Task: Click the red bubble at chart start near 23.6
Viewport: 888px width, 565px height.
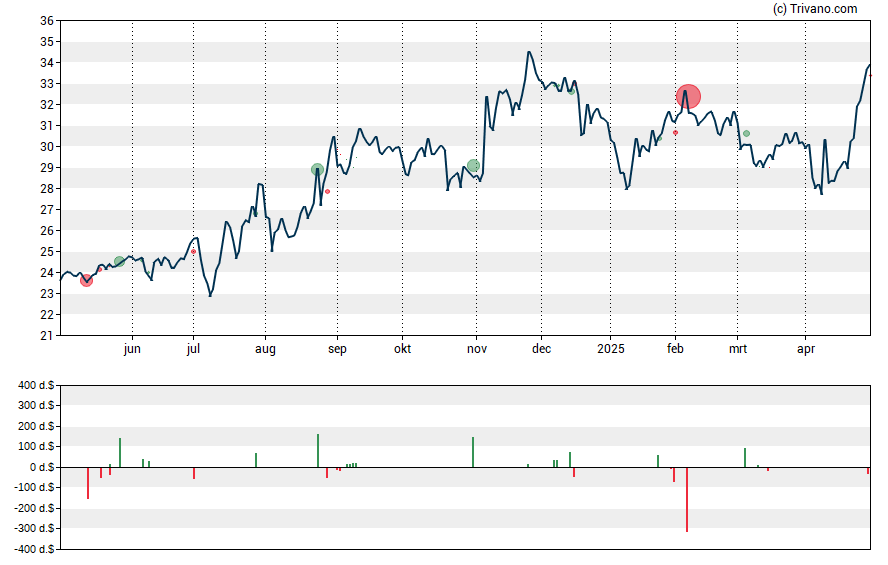Action: [86, 280]
